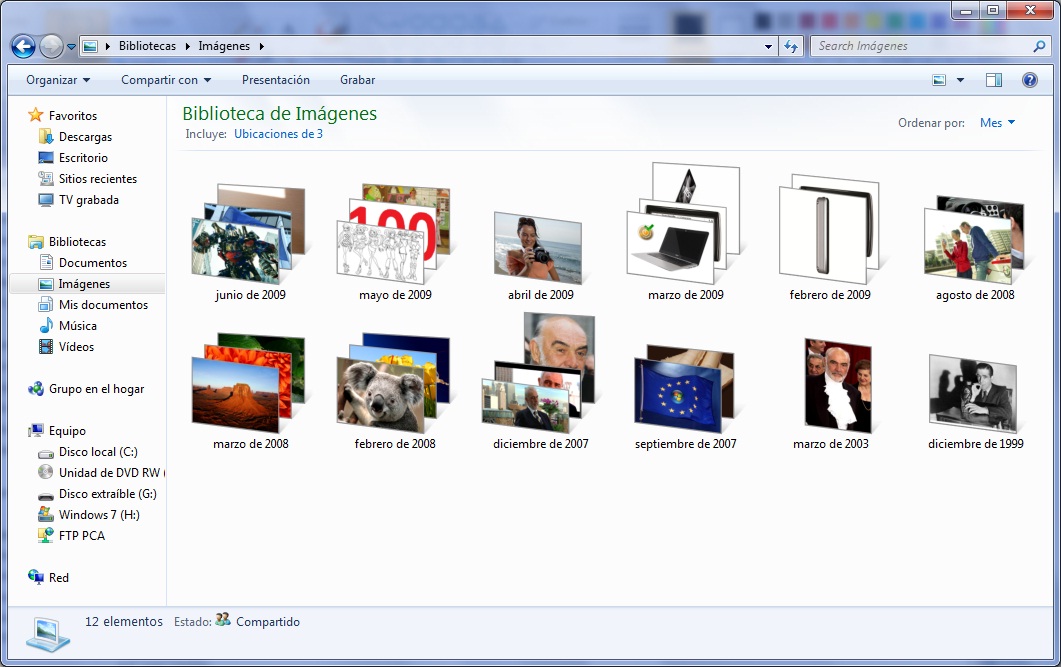Viewport: 1061px width, 667px height.
Task: Click Grabar in the toolbar
Action: point(357,80)
